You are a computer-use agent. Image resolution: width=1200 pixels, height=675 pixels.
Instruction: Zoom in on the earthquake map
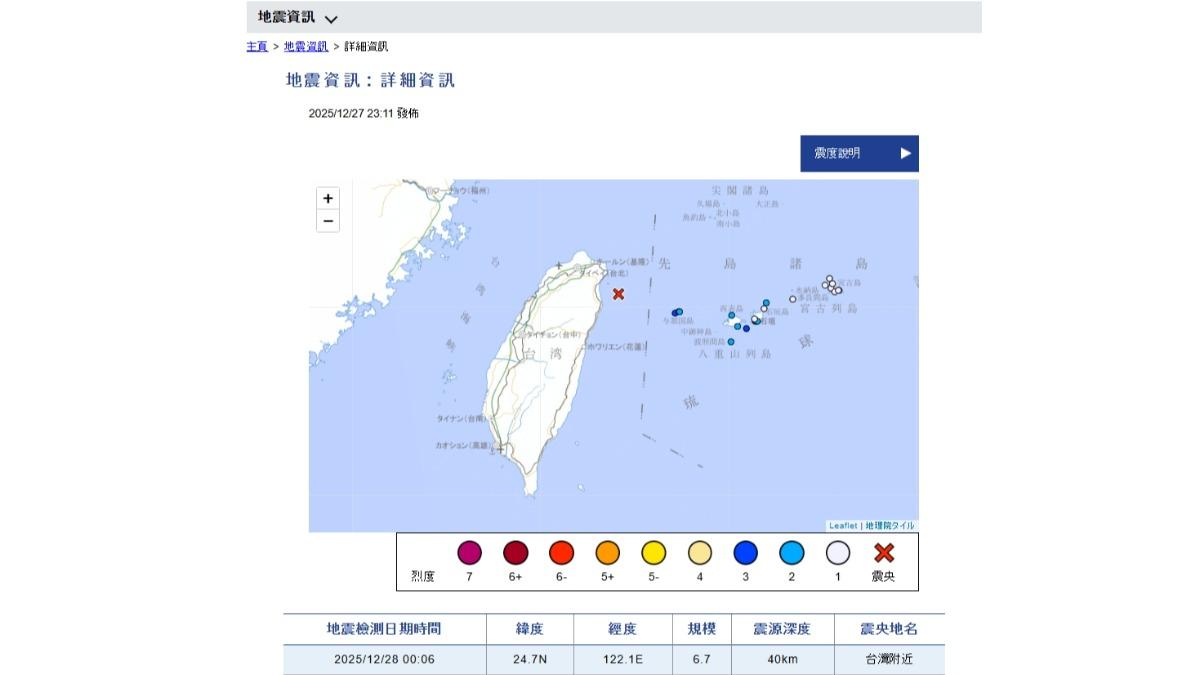pos(328,198)
